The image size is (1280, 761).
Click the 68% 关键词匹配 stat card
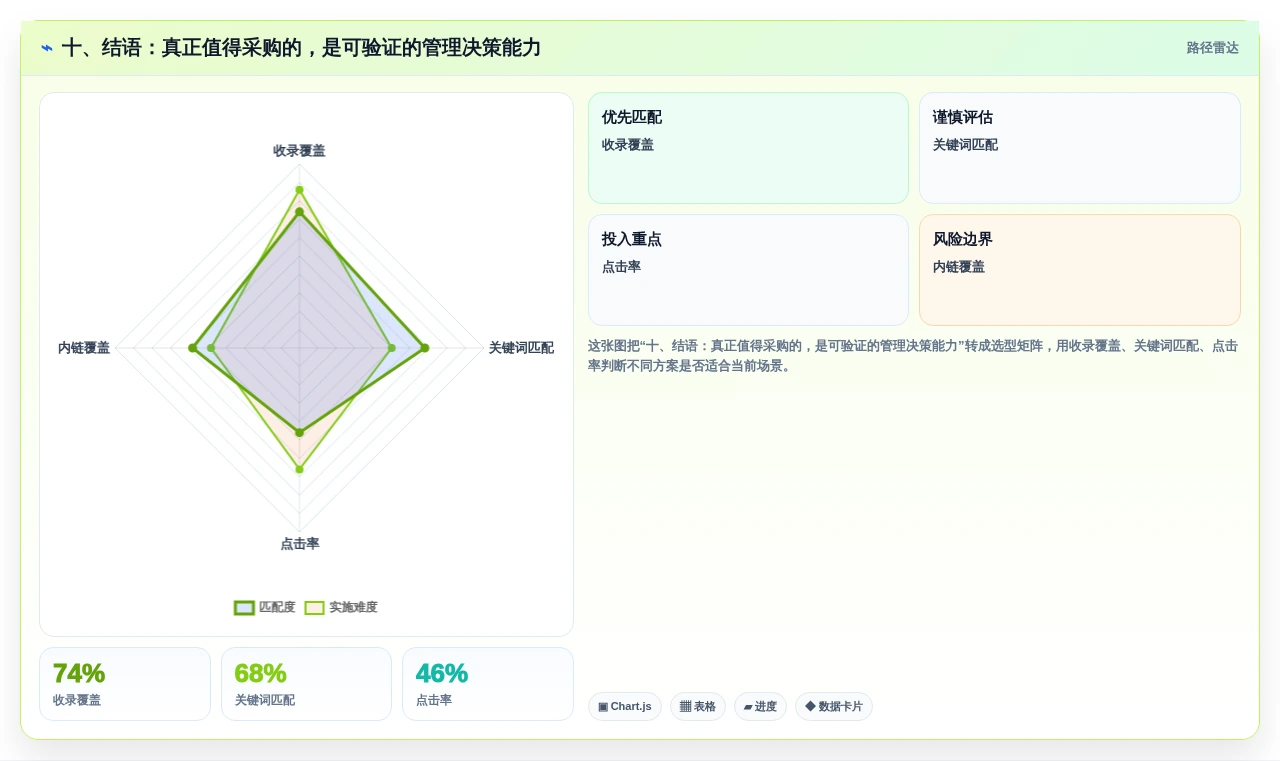306,684
